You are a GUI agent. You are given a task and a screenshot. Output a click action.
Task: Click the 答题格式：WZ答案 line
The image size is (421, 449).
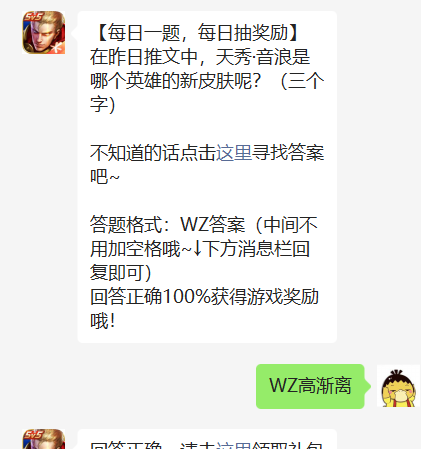pyautogui.click(x=168, y=225)
